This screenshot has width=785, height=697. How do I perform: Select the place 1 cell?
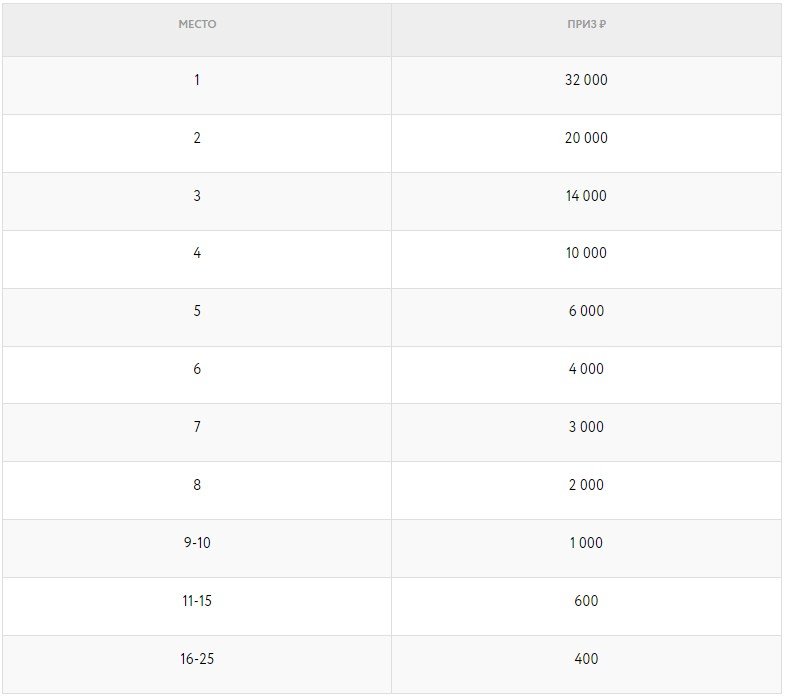tap(197, 80)
